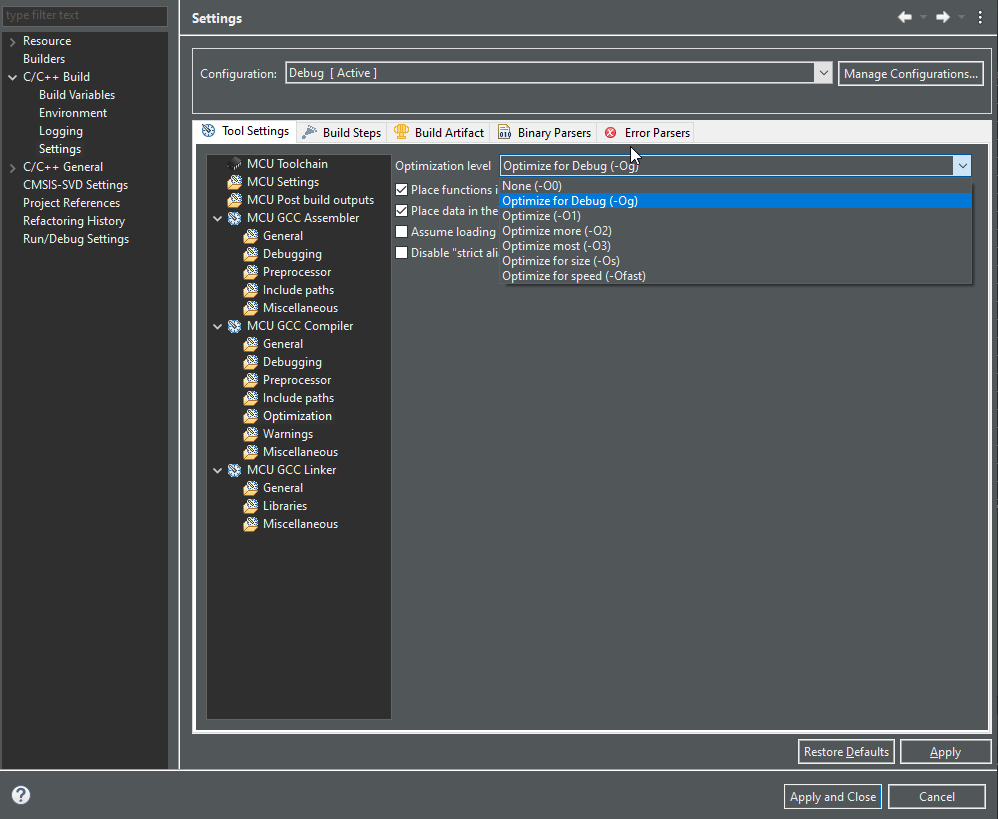Expand the C/C++ General node

[x=12, y=167]
